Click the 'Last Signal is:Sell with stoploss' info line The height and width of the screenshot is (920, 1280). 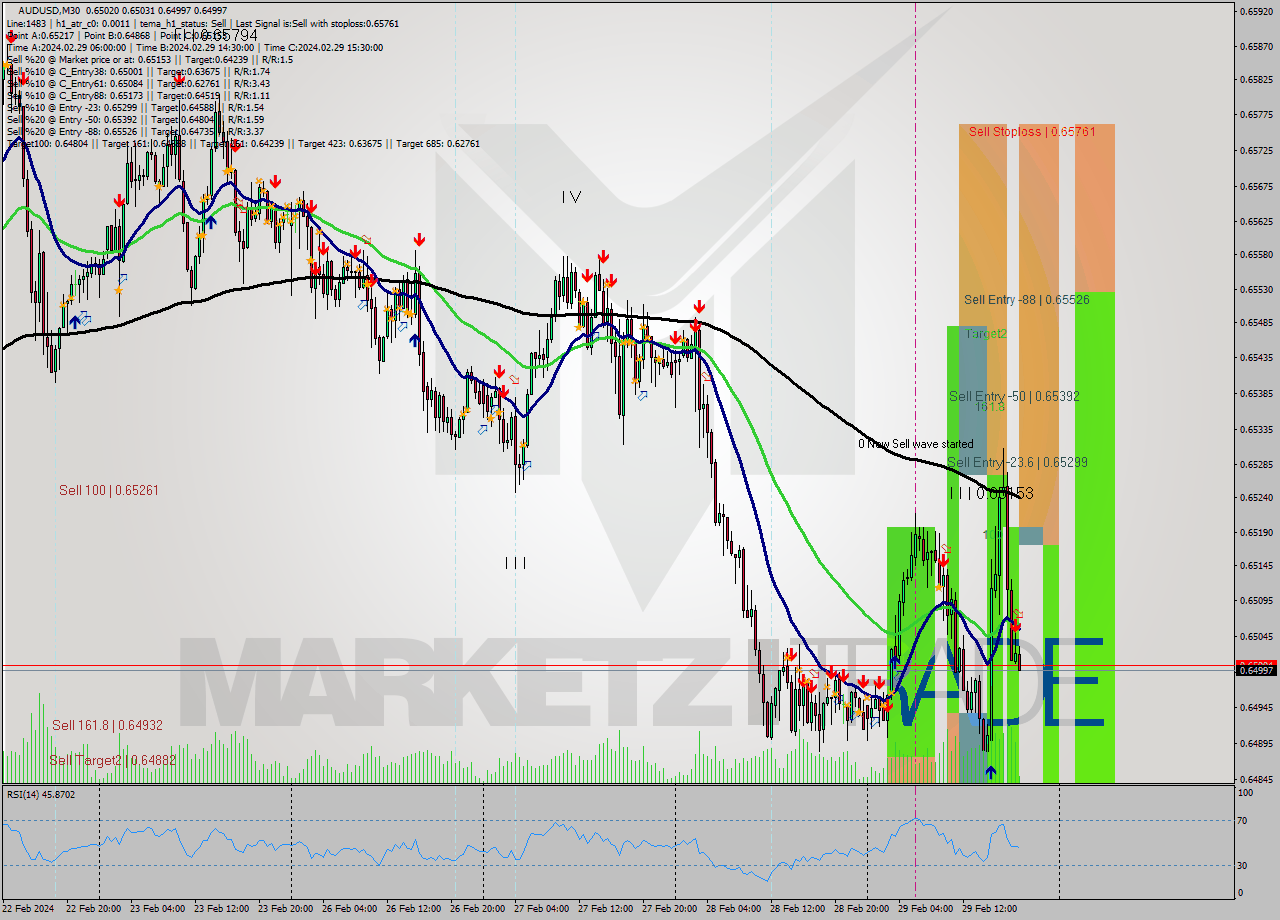click(x=318, y=23)
